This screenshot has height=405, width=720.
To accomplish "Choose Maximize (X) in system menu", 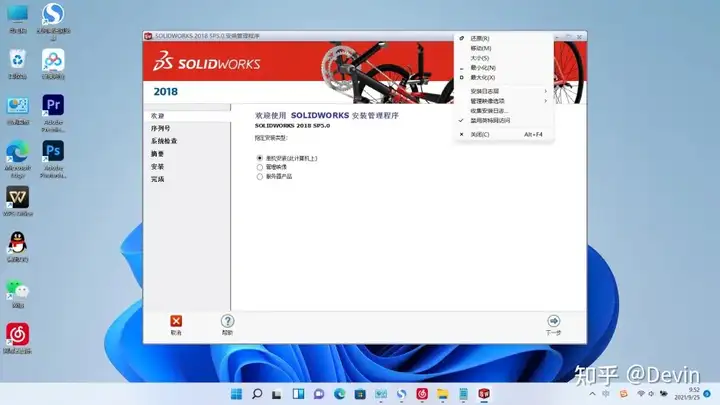I will (x=504, y=78).
